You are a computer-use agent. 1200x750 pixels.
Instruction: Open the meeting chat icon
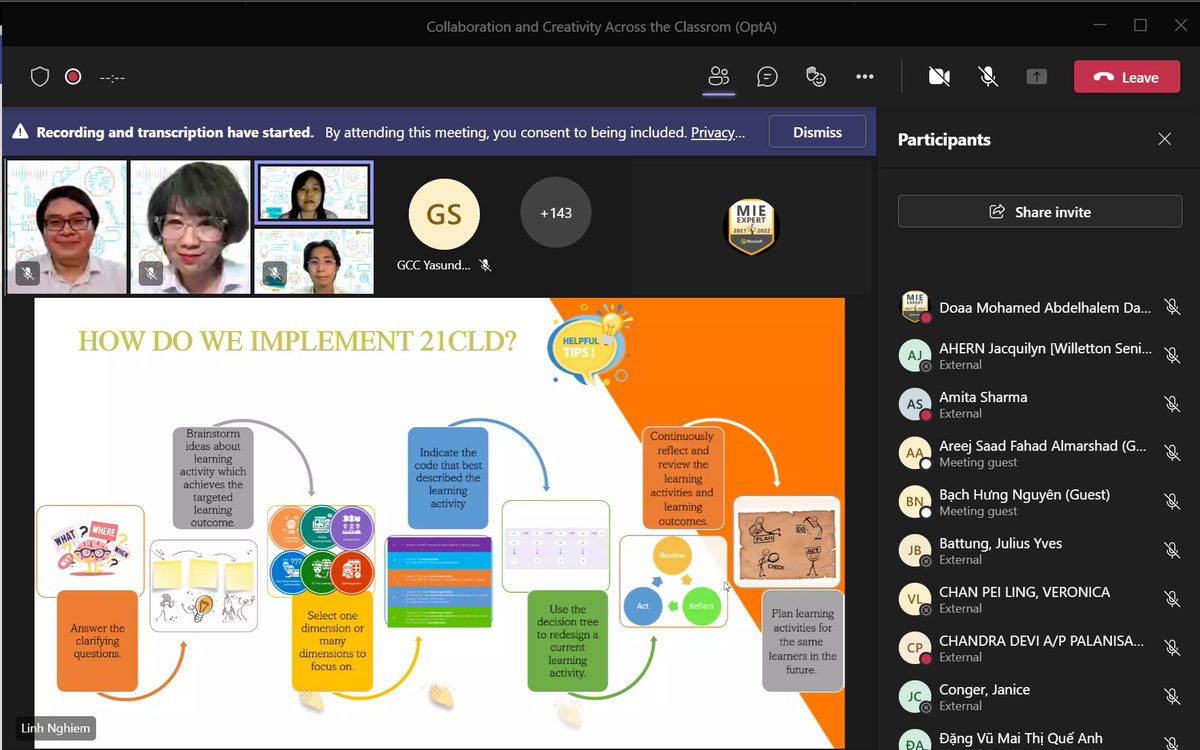[767, 77]
